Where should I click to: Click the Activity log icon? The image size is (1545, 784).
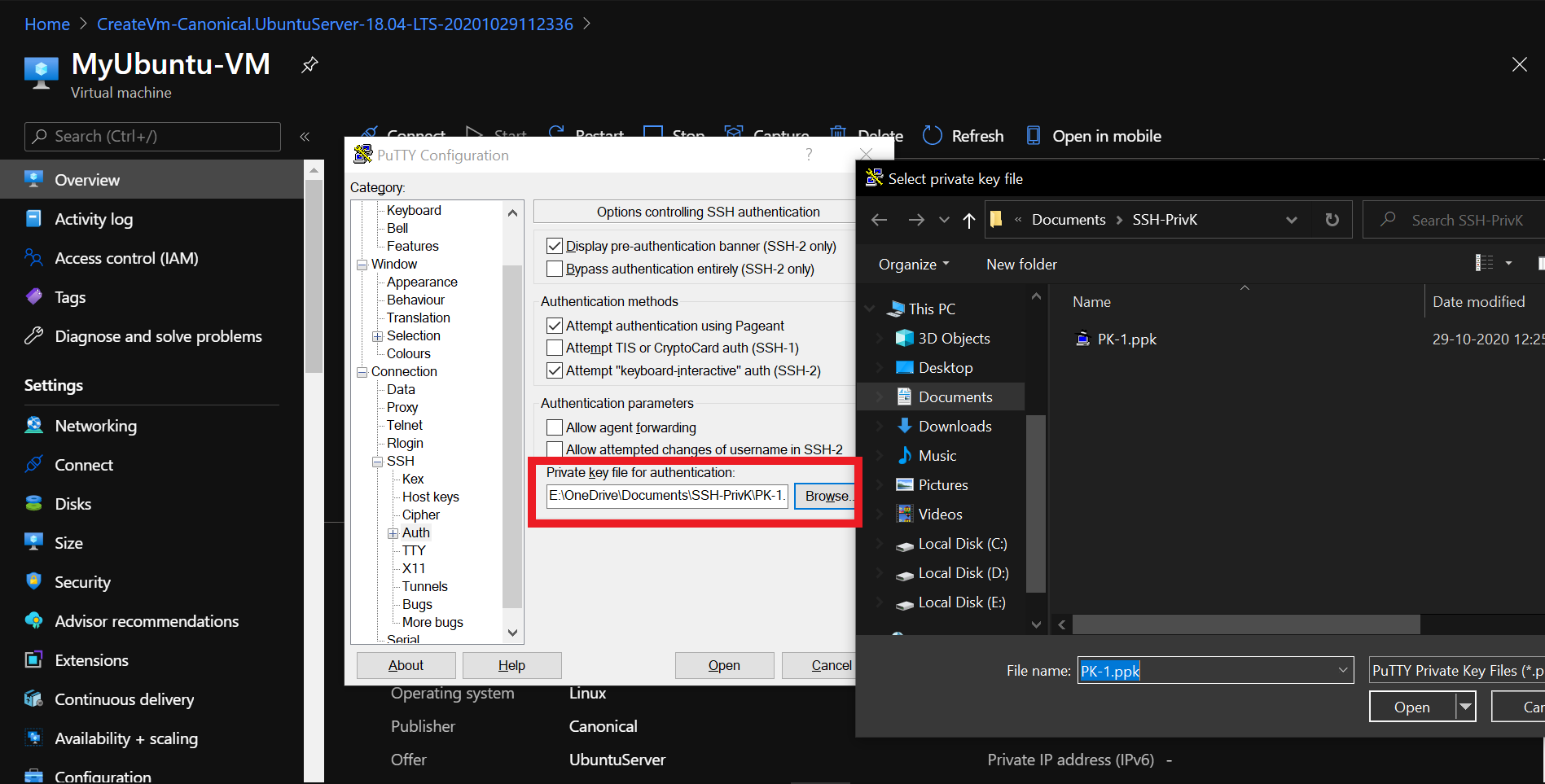tap(33, 218)
